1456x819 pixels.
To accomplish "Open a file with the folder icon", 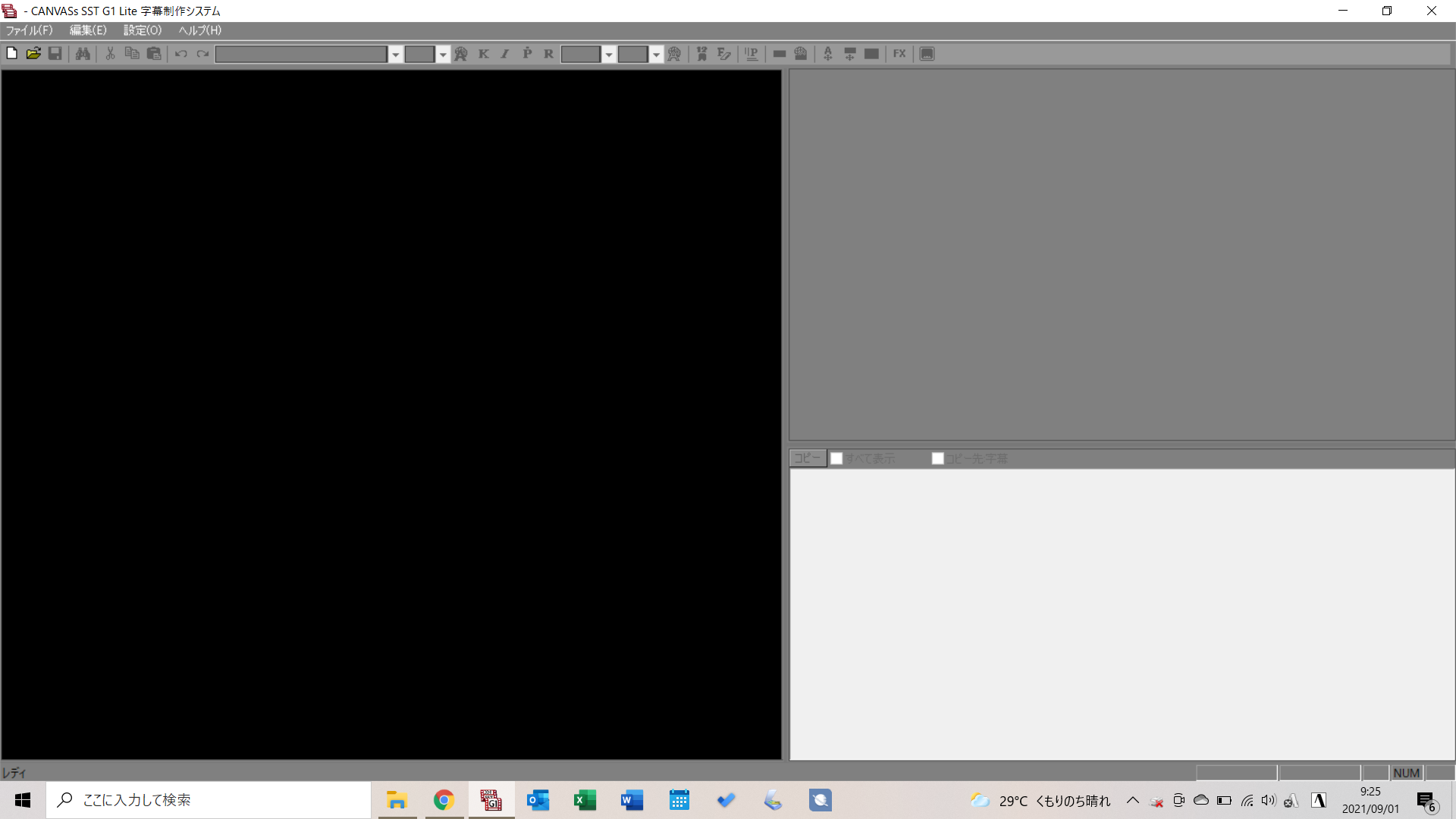I will point(33,54).
